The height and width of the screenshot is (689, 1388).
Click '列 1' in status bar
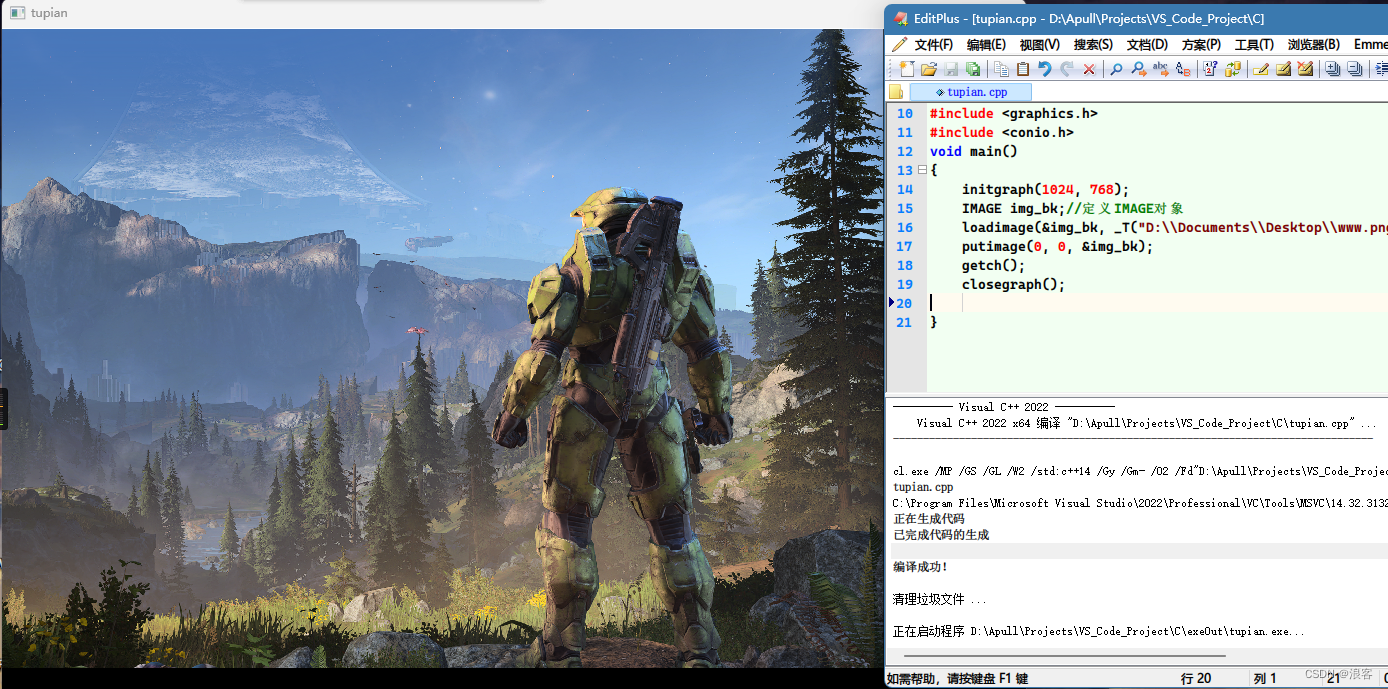click(1265, 678)
